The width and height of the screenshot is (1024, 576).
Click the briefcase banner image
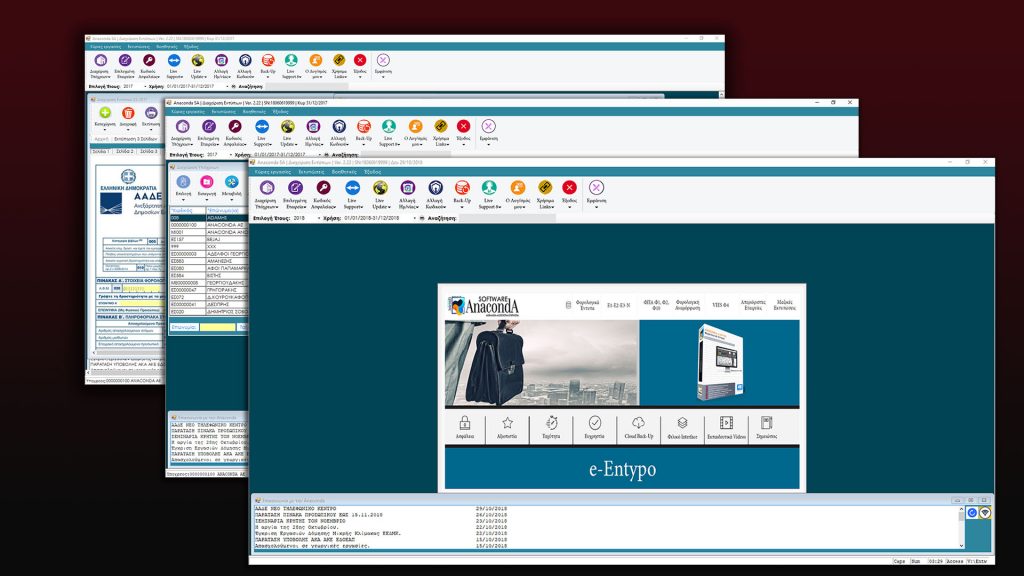point(541,363)
